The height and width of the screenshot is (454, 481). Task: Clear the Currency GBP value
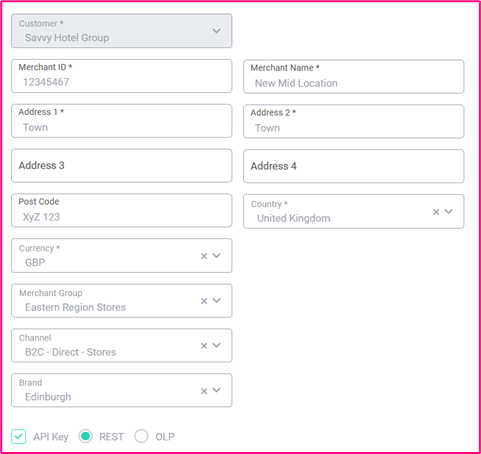point(204,256)
